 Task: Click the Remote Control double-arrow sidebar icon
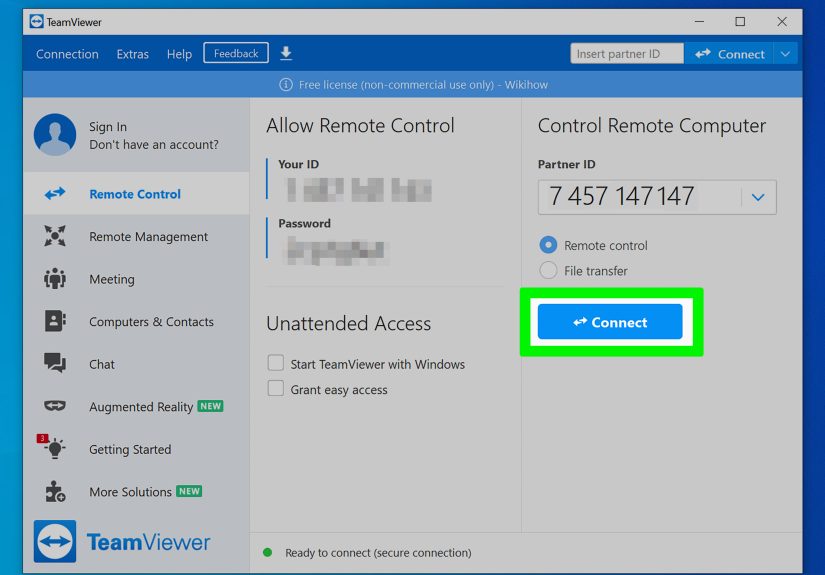(x=55, y=194)
